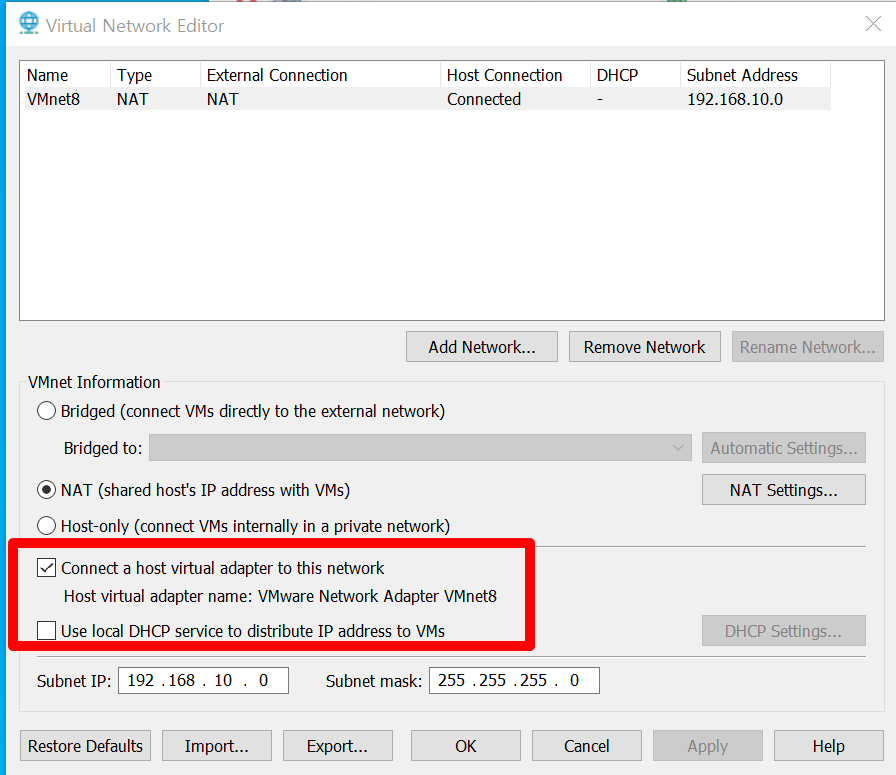Click Rename Network button

(x=807, y=347)
